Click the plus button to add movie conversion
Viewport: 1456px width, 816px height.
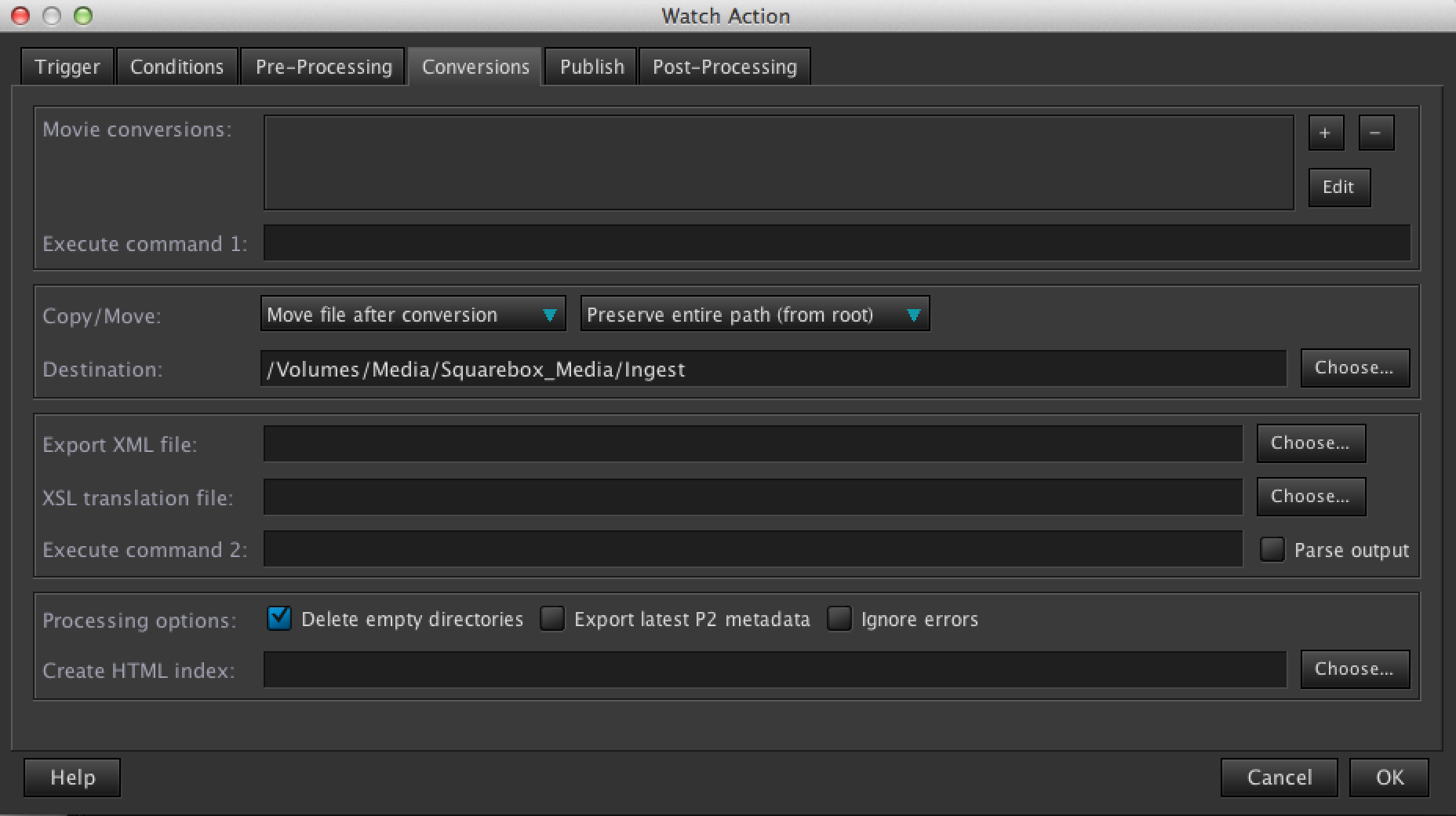(1326, 133)
